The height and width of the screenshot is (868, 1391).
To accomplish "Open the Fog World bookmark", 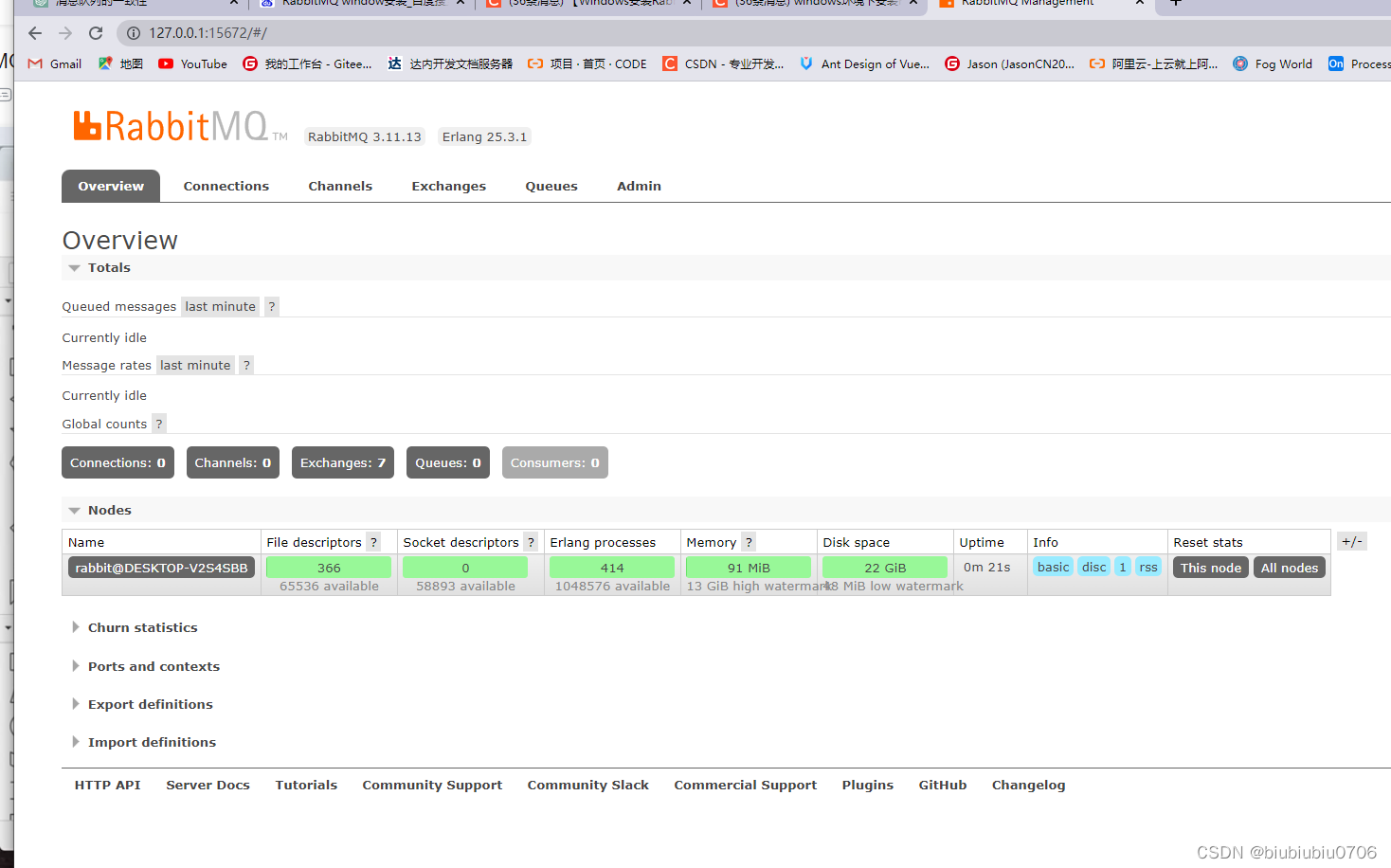I will pyautogui.click(x=1273, y=64).
